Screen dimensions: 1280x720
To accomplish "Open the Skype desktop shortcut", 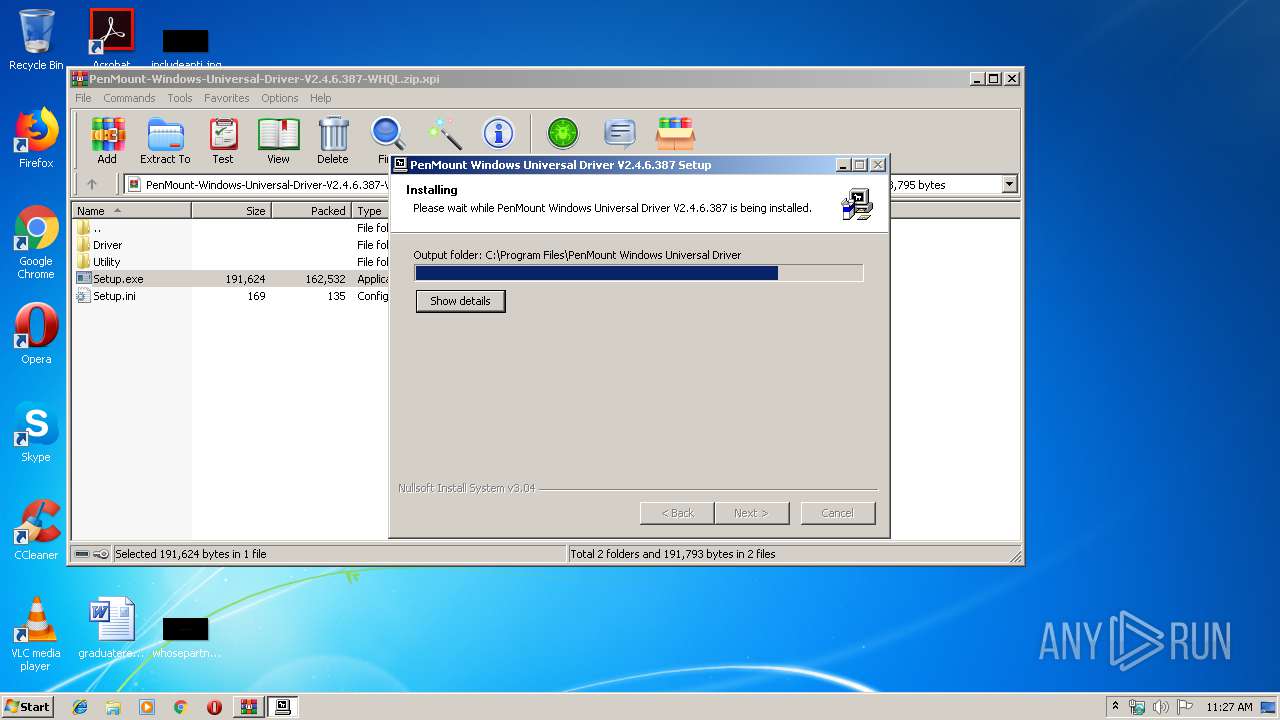I will [36, 432].
